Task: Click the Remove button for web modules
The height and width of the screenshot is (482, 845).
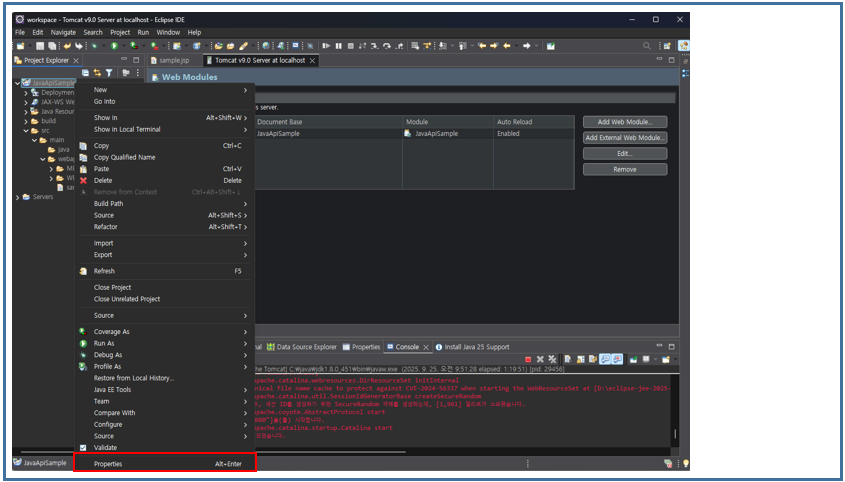Action: pyautogui.click(x=625, y=169)
